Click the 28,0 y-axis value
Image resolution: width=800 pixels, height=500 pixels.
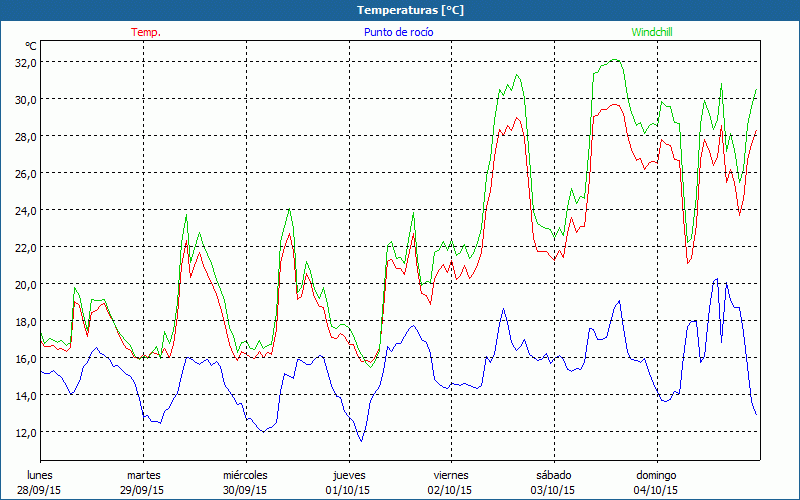[x=25, y=136]
